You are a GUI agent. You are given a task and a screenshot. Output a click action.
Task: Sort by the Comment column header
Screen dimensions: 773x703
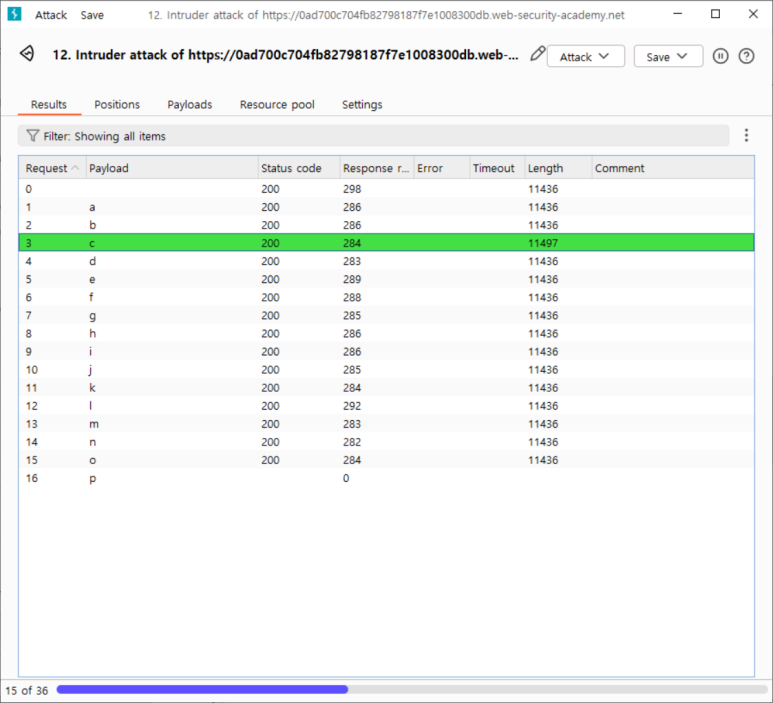[673, 168]
